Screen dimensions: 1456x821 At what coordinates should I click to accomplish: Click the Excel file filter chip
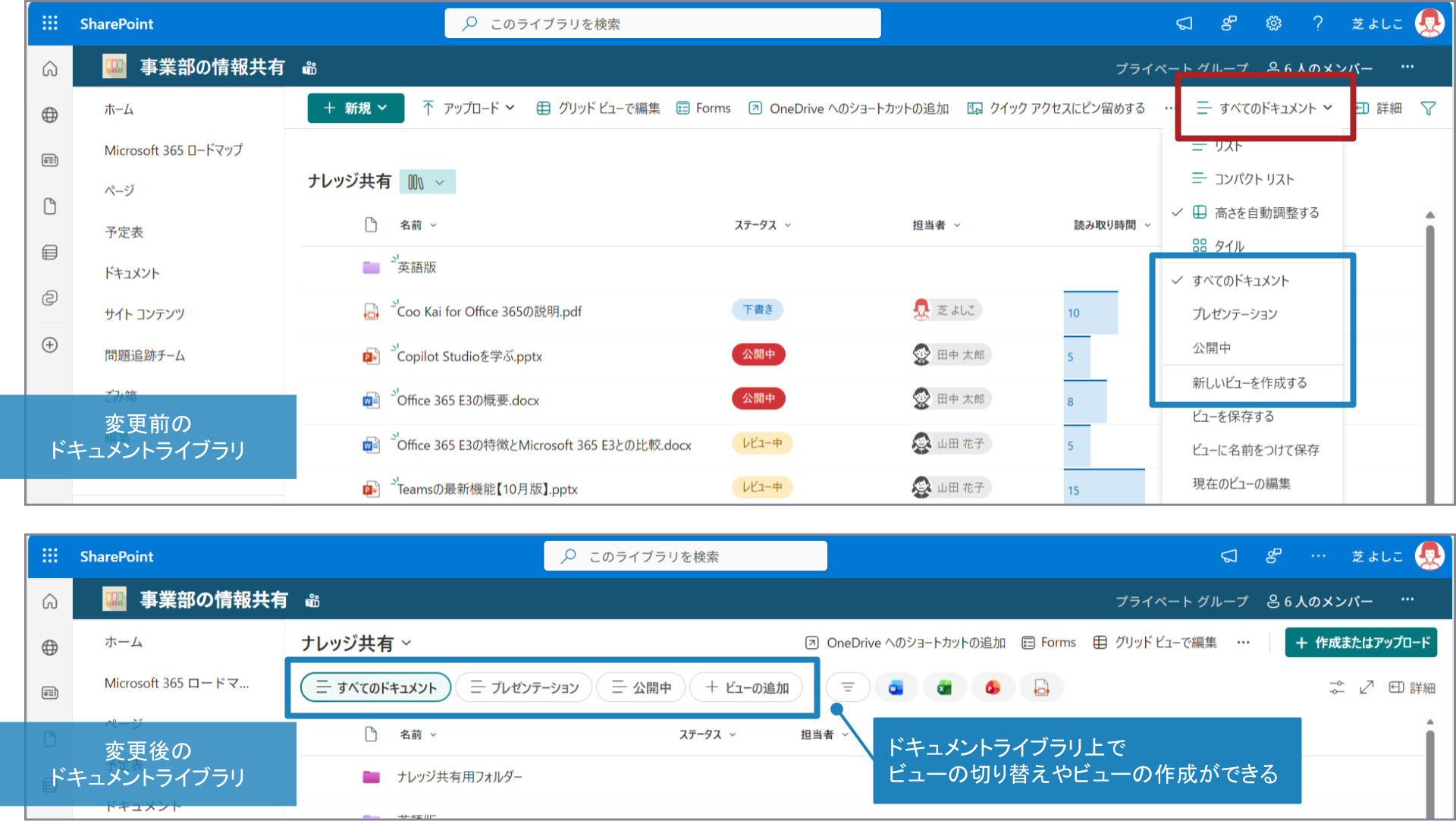(x=944, y=687)
